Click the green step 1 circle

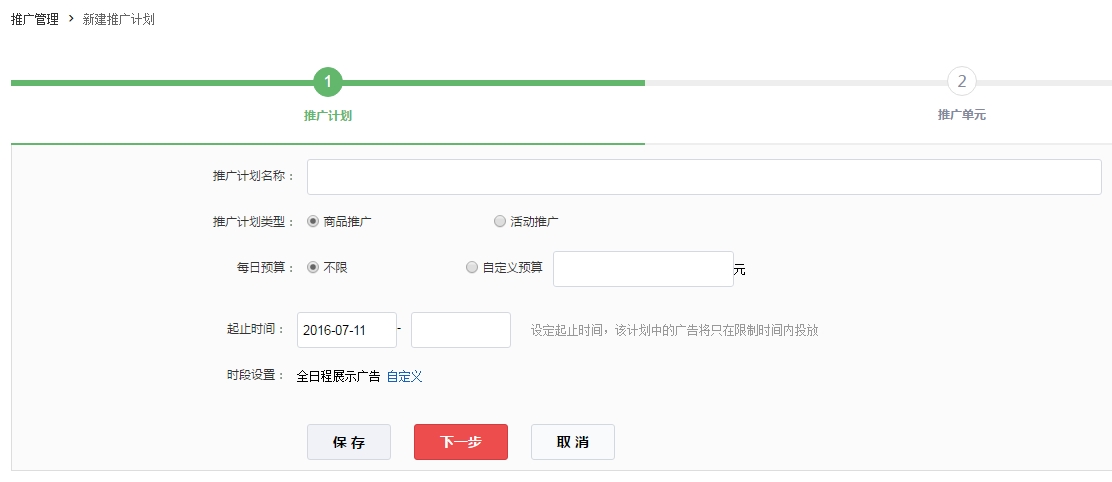(327, 82)
